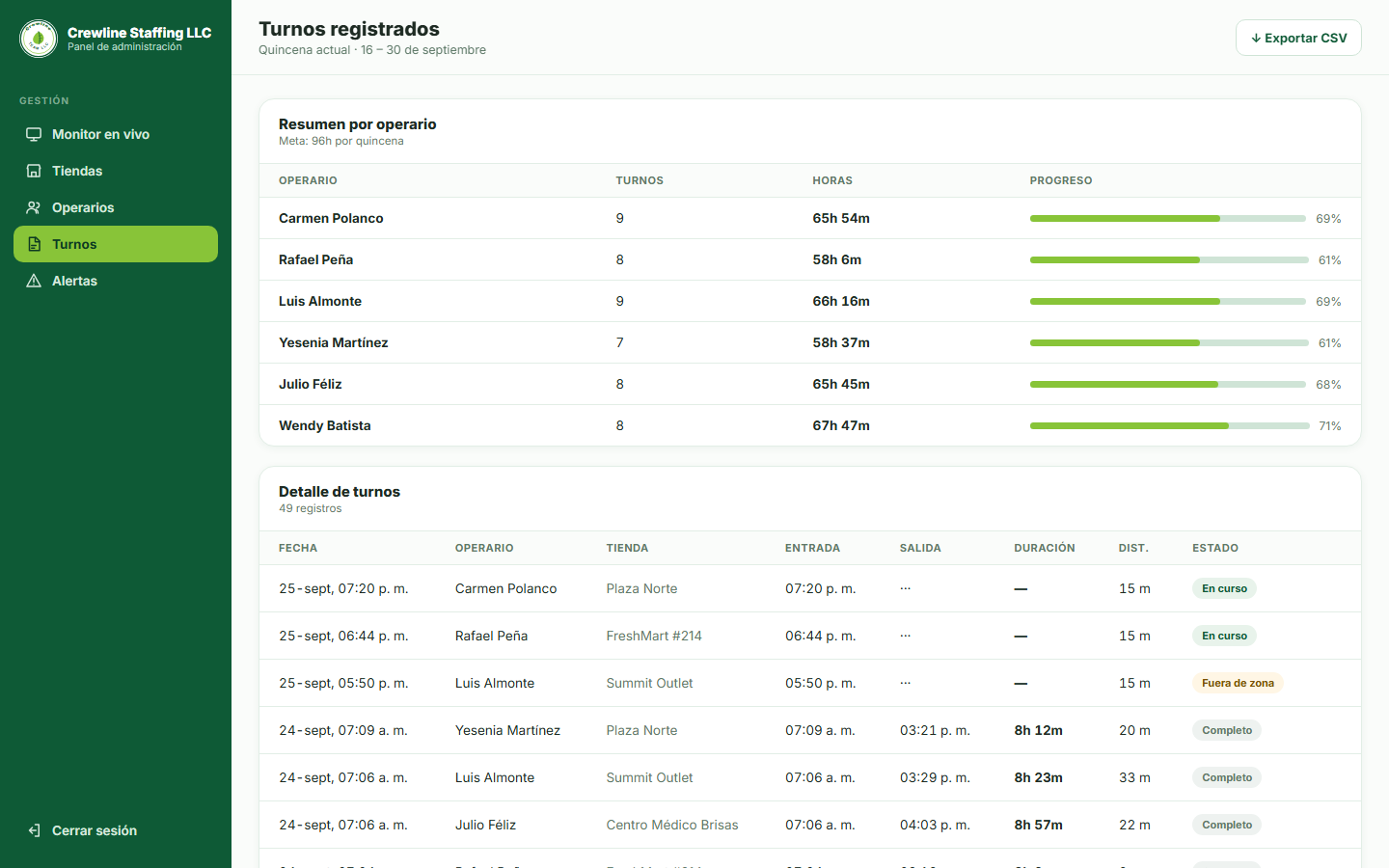This screenshot has height=868, width=1389.
Task: Click duration 8h 23m cell
Action: click(x=1038, y=777)
